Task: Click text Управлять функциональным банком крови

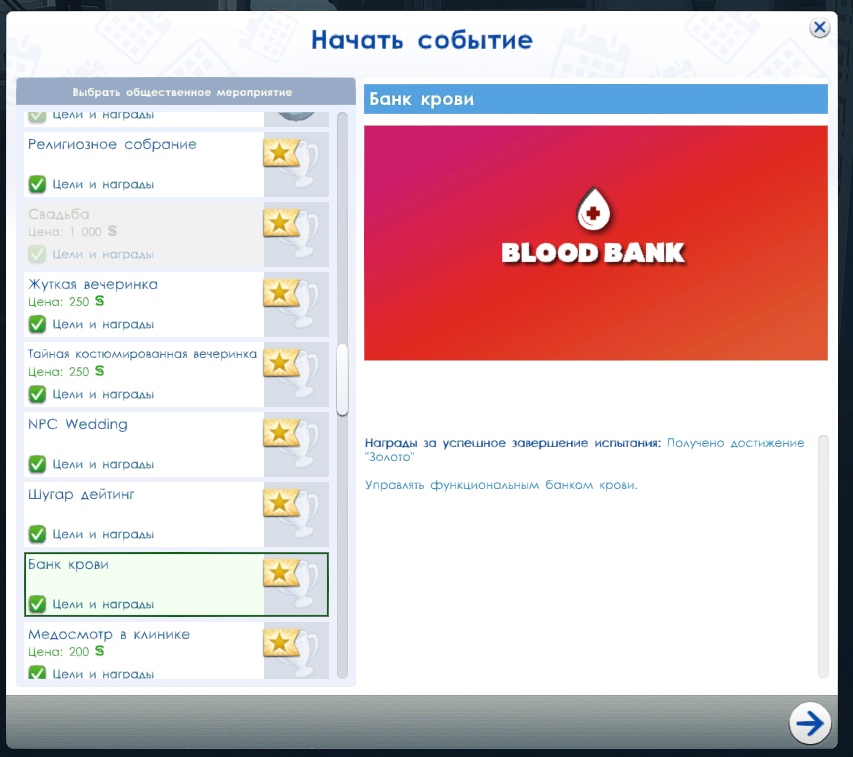Action: (x=501, y=485)
